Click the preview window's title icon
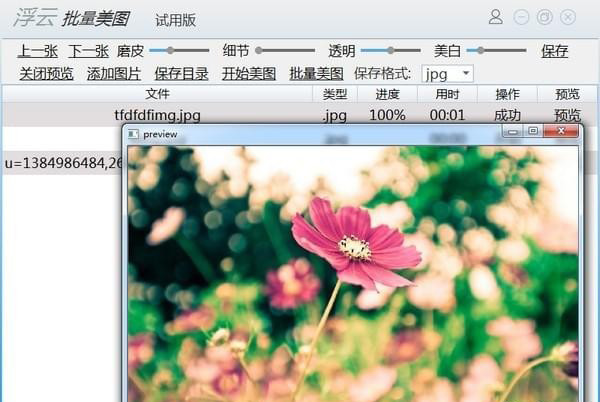Image resolution: width=600 pixels, height=402 pixels. point(133,134)
